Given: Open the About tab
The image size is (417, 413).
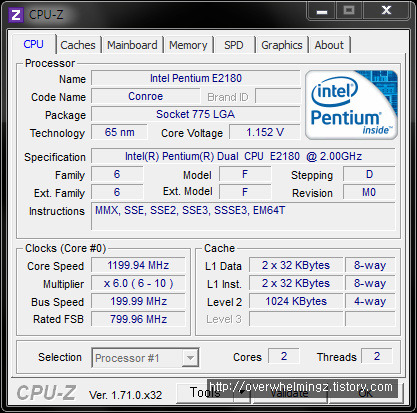Looking at the screenshot, I should pos(329,45).
